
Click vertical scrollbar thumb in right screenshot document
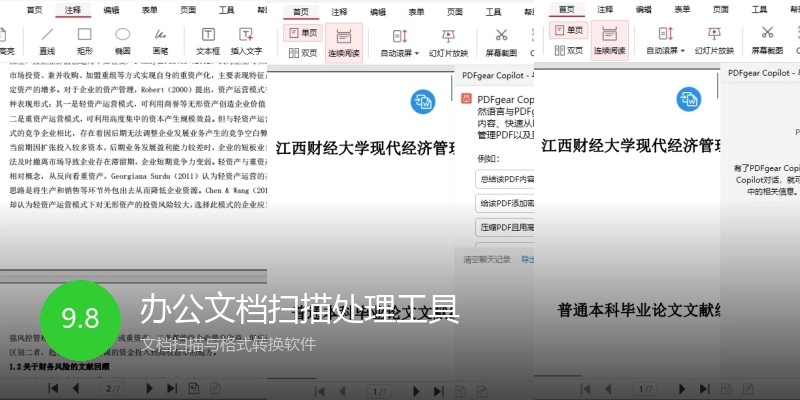[x=718, y=84]
